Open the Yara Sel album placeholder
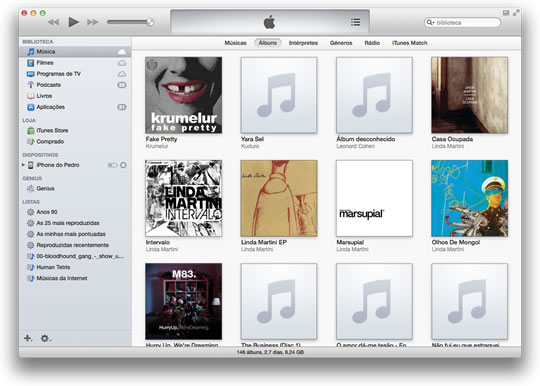The height and width of the screenshot is (386, 540). (x=279, y=95)
